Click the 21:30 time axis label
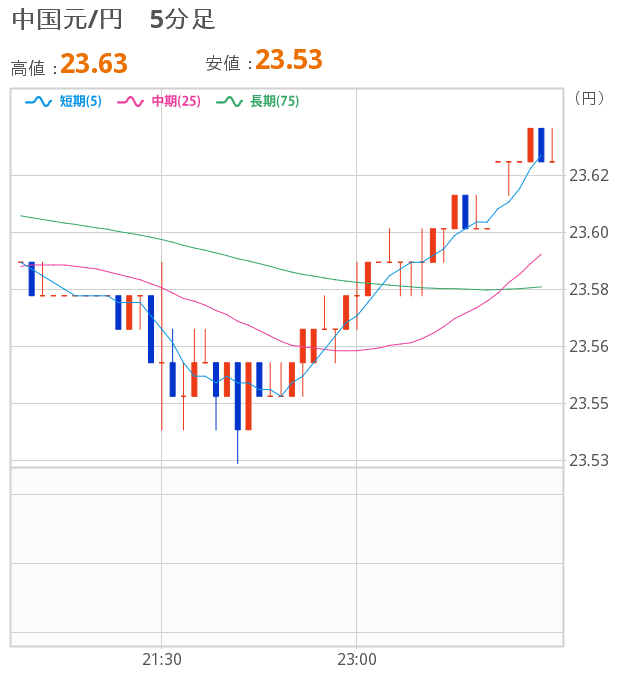 (162, 660)
